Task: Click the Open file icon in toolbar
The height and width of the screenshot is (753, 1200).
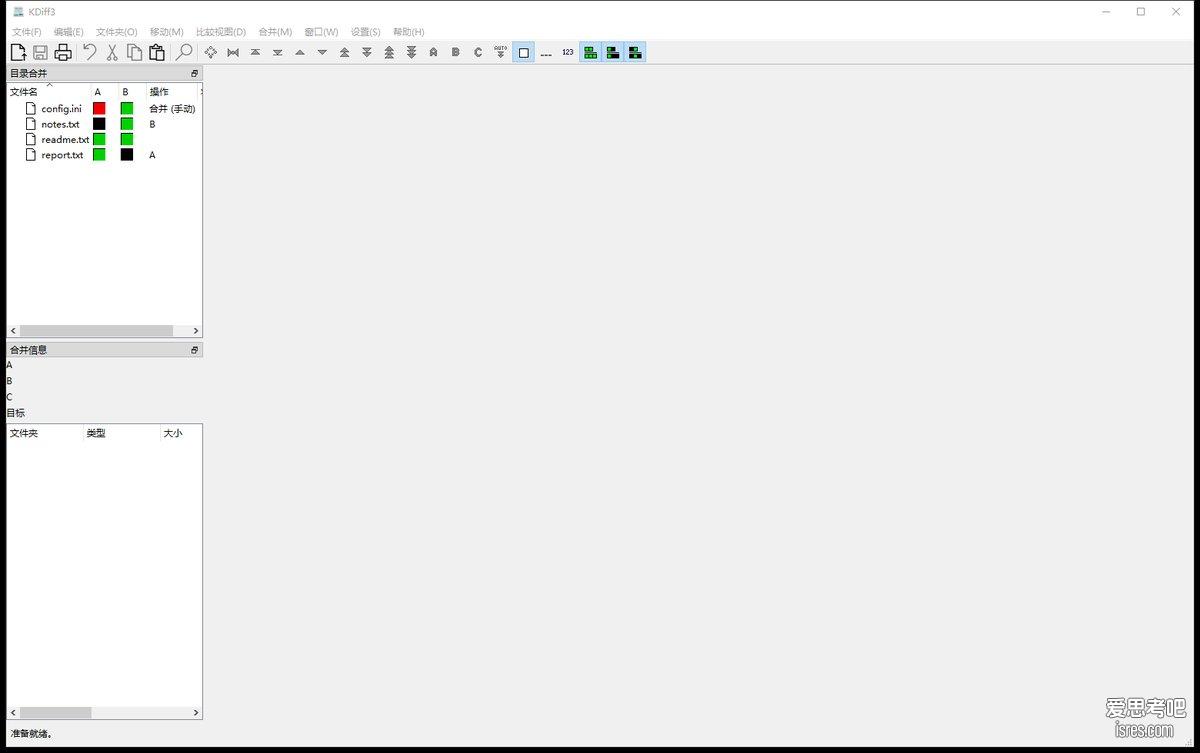Action: click(18, 52)
